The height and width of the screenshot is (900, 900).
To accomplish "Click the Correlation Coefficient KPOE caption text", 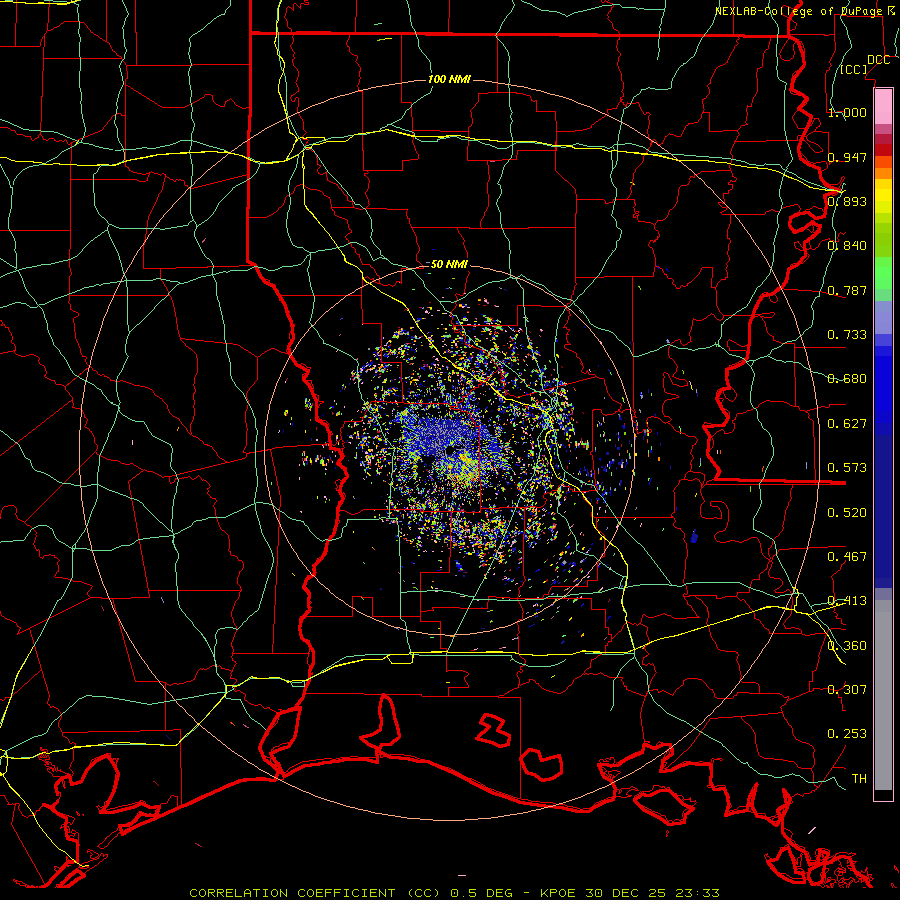I will pos(454,893).
